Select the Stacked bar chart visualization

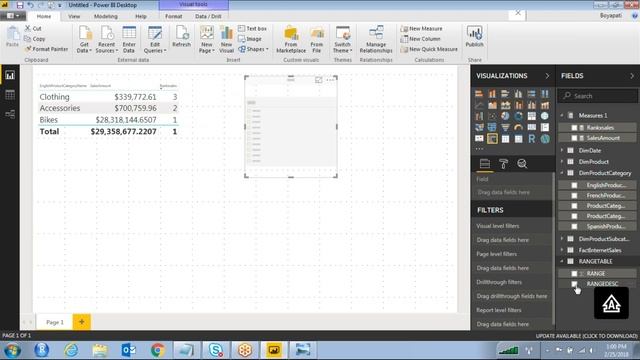click(479, 94)
